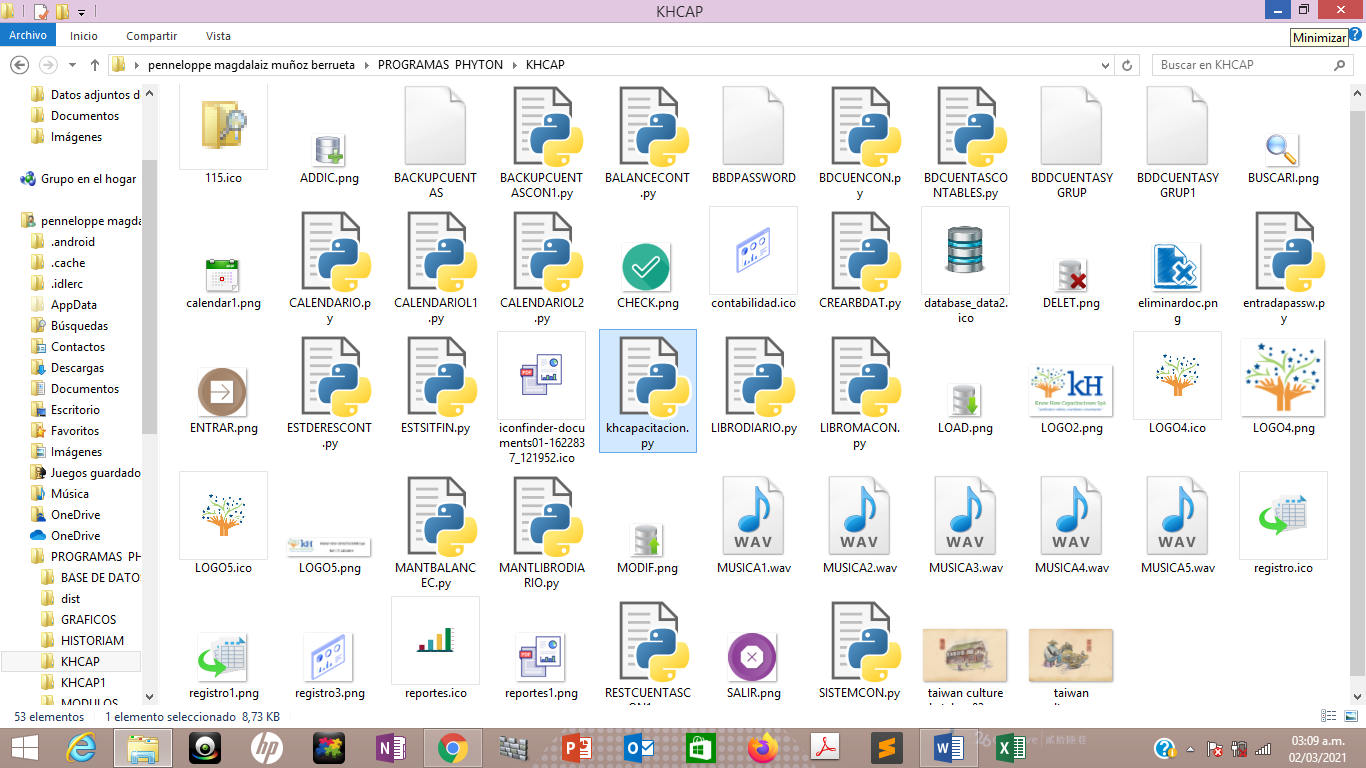Open the Archivo ribbon tab
The image size is (1366, 768).
(28, 35)
